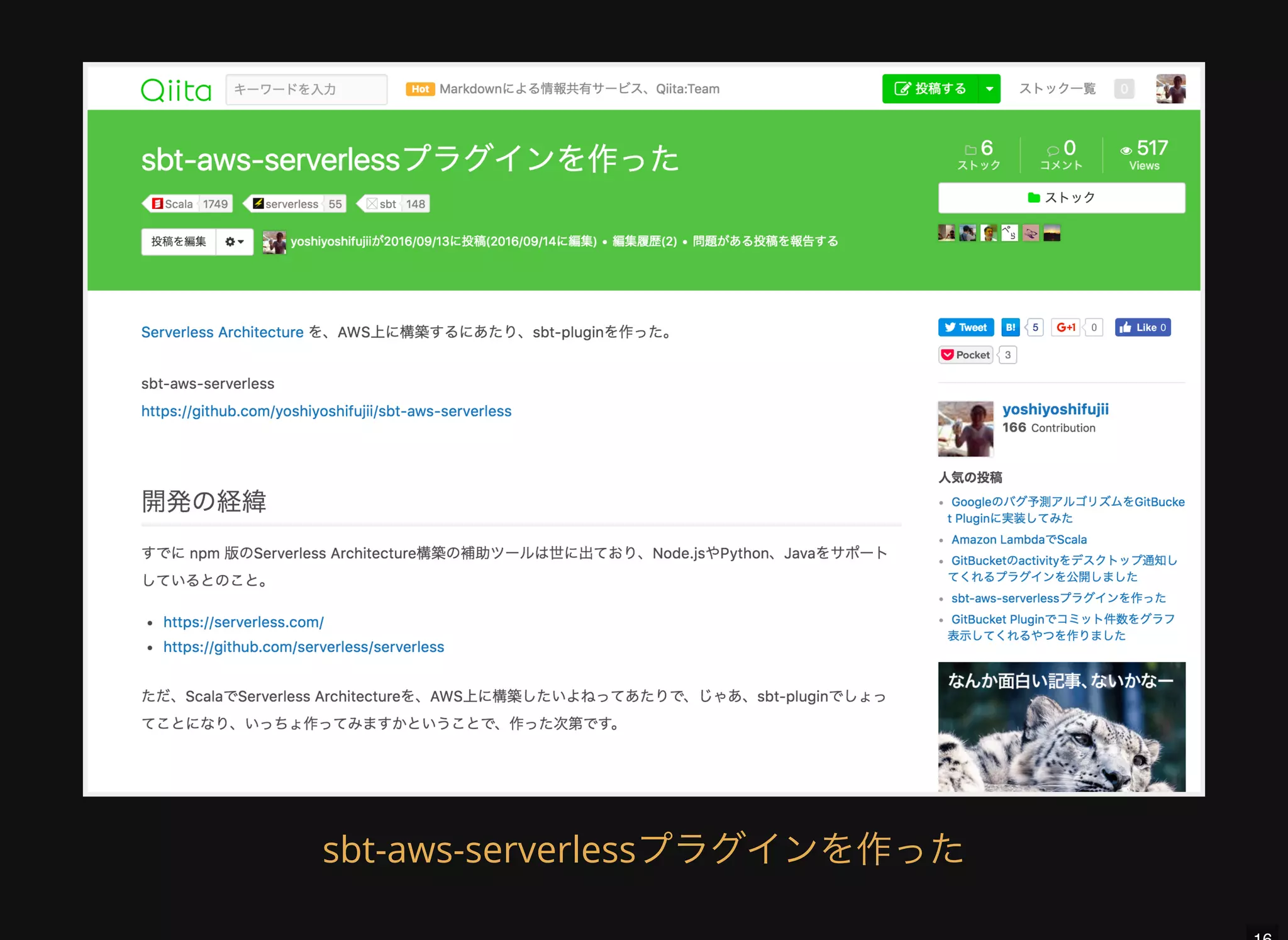Open the github serverless/serverless link
1288x940 pixels.
coord(304,647)
